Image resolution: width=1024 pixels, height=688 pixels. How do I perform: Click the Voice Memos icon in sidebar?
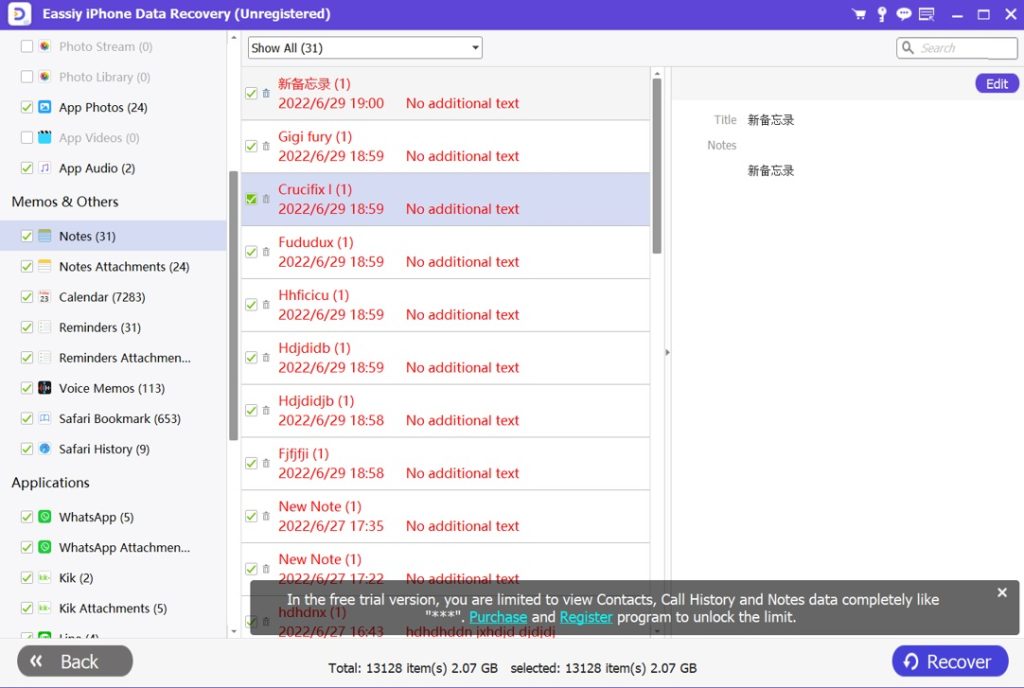coord(45,388)
